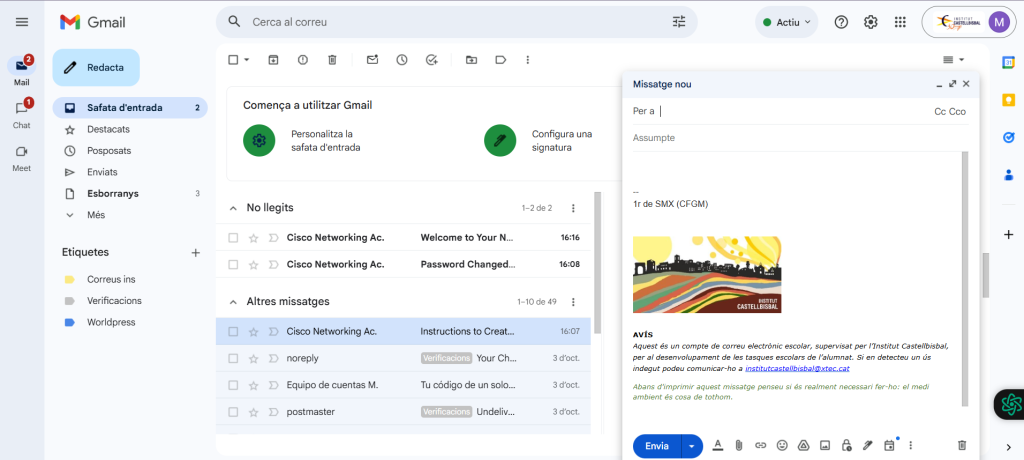Viewport: 1024px width, 460px height.
Task: Archive the selected conversation
Action: point(273,60)
